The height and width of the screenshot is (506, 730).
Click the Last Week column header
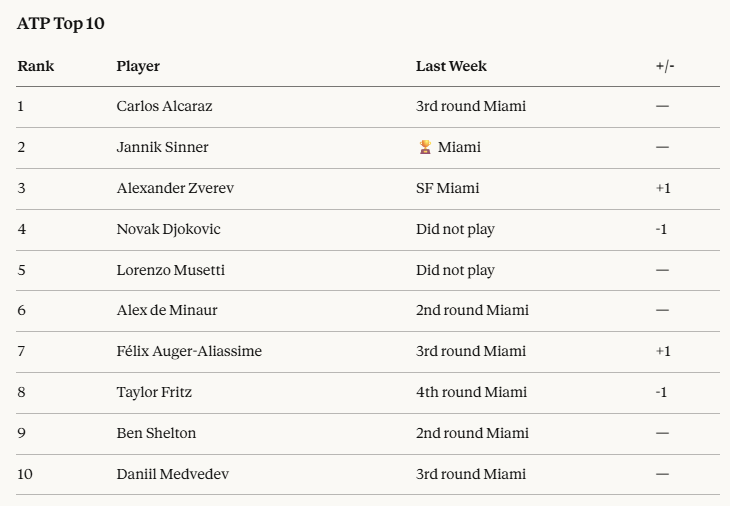[451, 66]
